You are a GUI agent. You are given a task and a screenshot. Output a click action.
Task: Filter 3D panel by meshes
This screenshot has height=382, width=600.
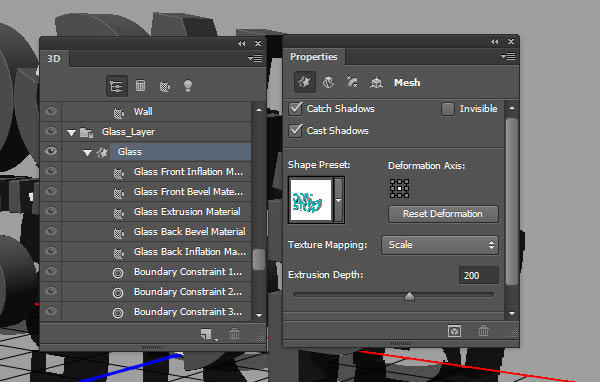coord(140,86)
